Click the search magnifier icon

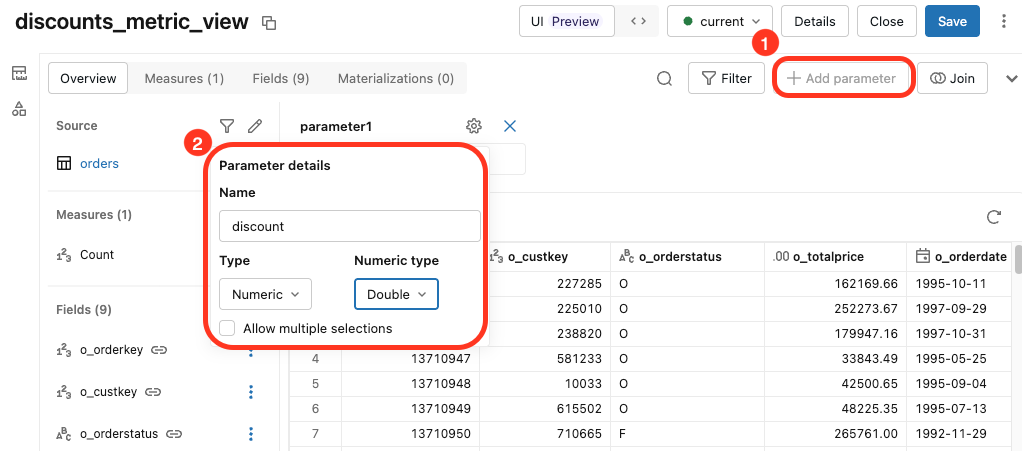pos(664,79)
